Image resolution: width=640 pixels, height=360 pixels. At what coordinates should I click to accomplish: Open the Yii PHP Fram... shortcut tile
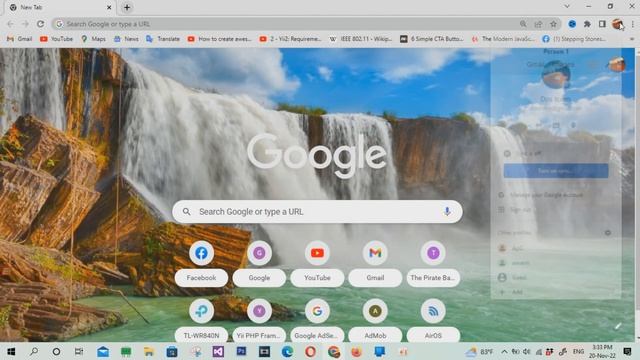click(x=259, y=321)
